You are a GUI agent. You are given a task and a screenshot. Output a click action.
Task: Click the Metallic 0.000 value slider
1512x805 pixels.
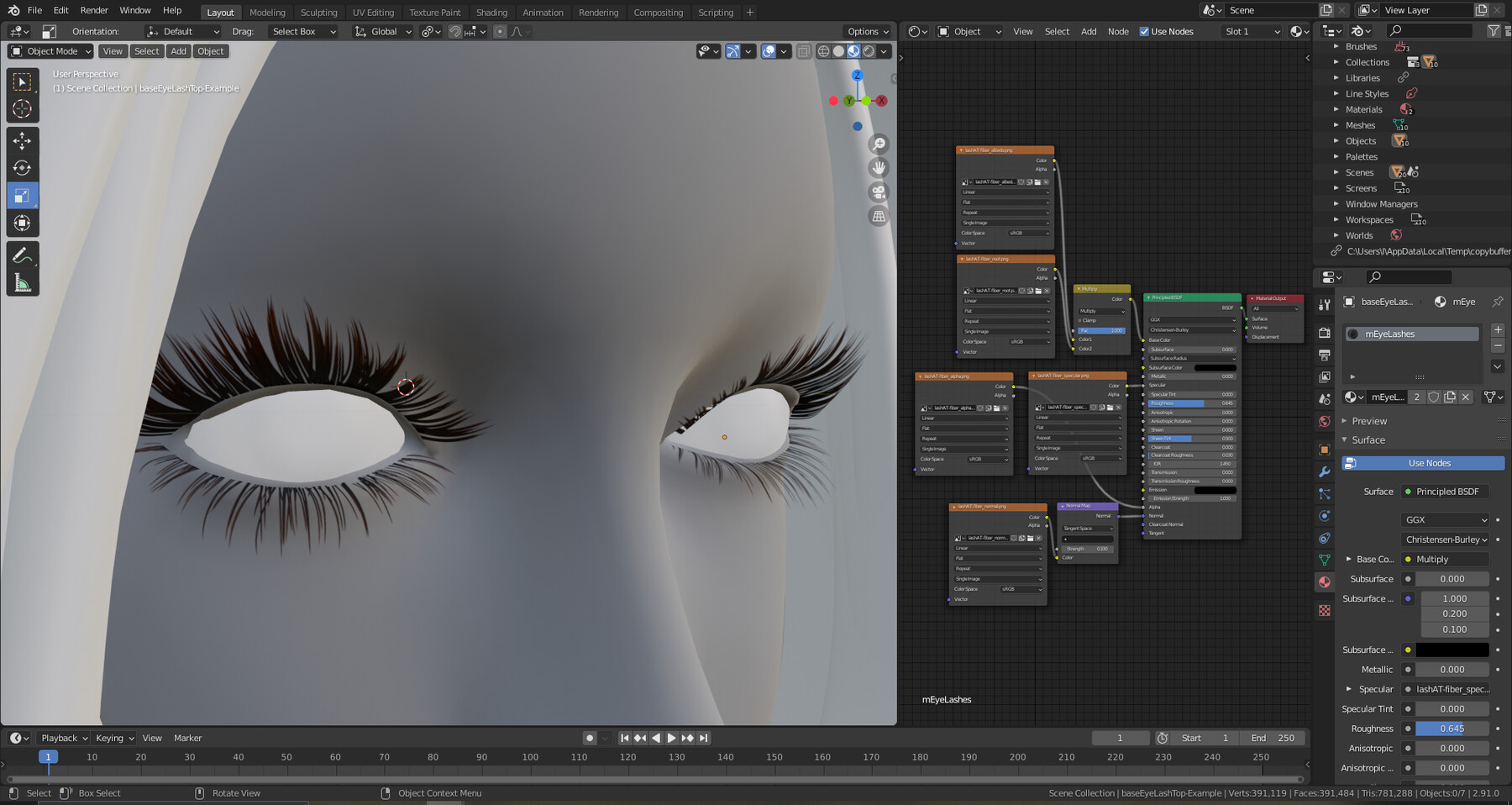1452,670
